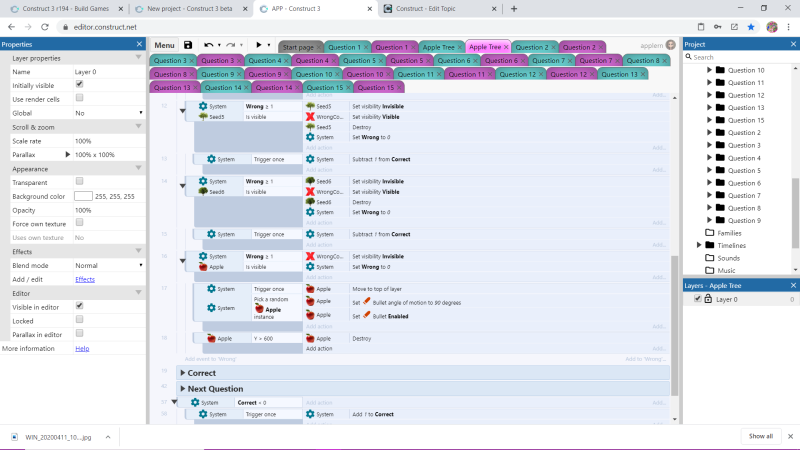800x450 pixels.
Task: Toggle the Force own texture checkbox
Action: [x=79, y=222]
